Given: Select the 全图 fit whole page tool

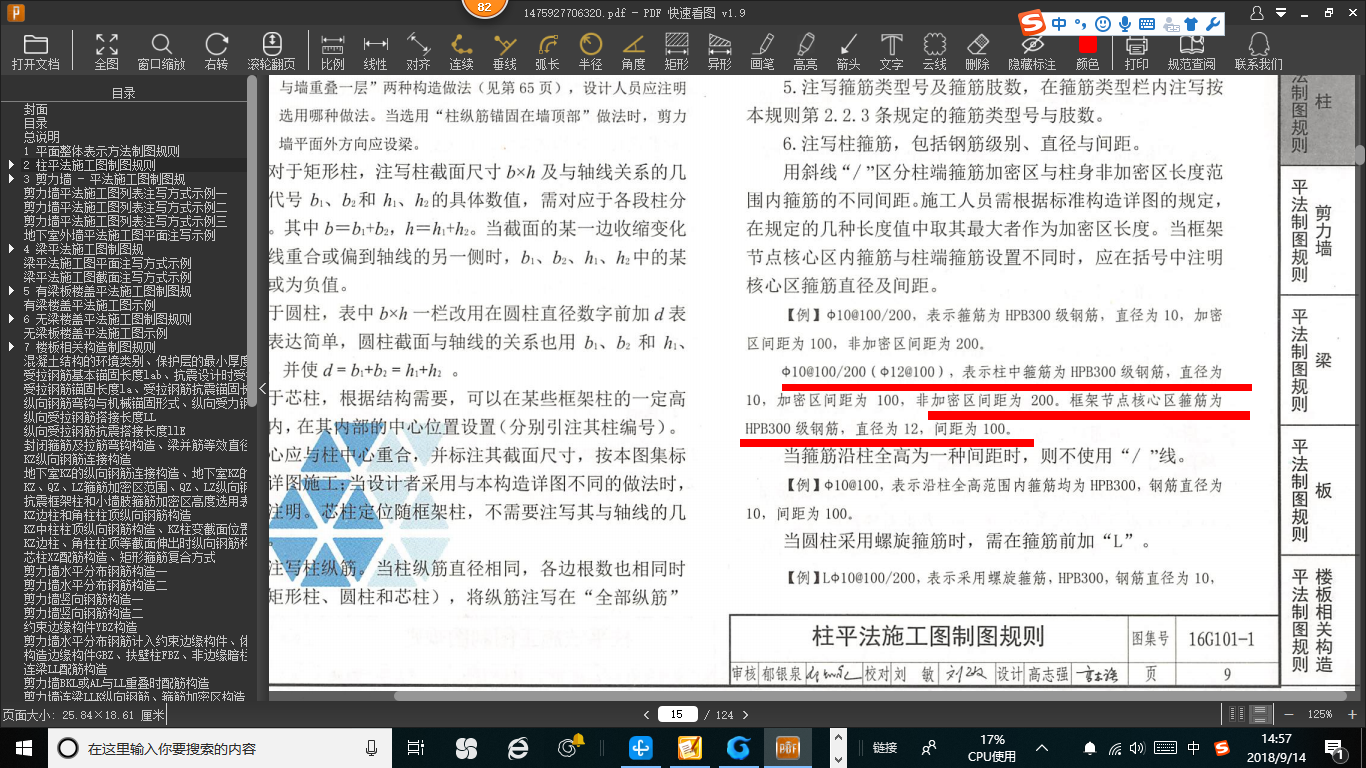Looking at the screenshot, I should (x=106, y=52).
